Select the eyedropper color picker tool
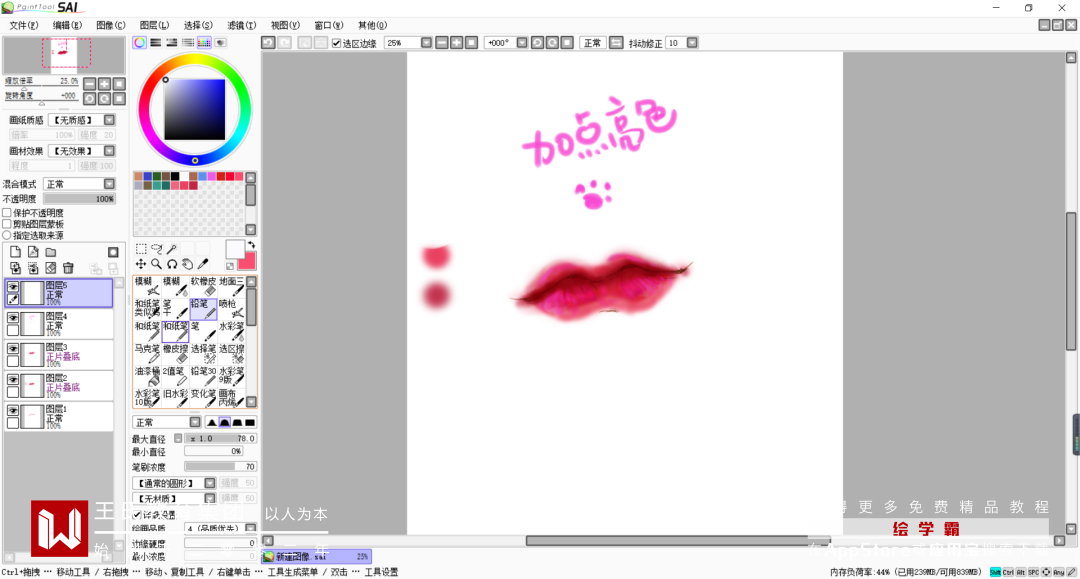Image resolution: width=1080 pixels, height=579 pixels. [202, 264]
